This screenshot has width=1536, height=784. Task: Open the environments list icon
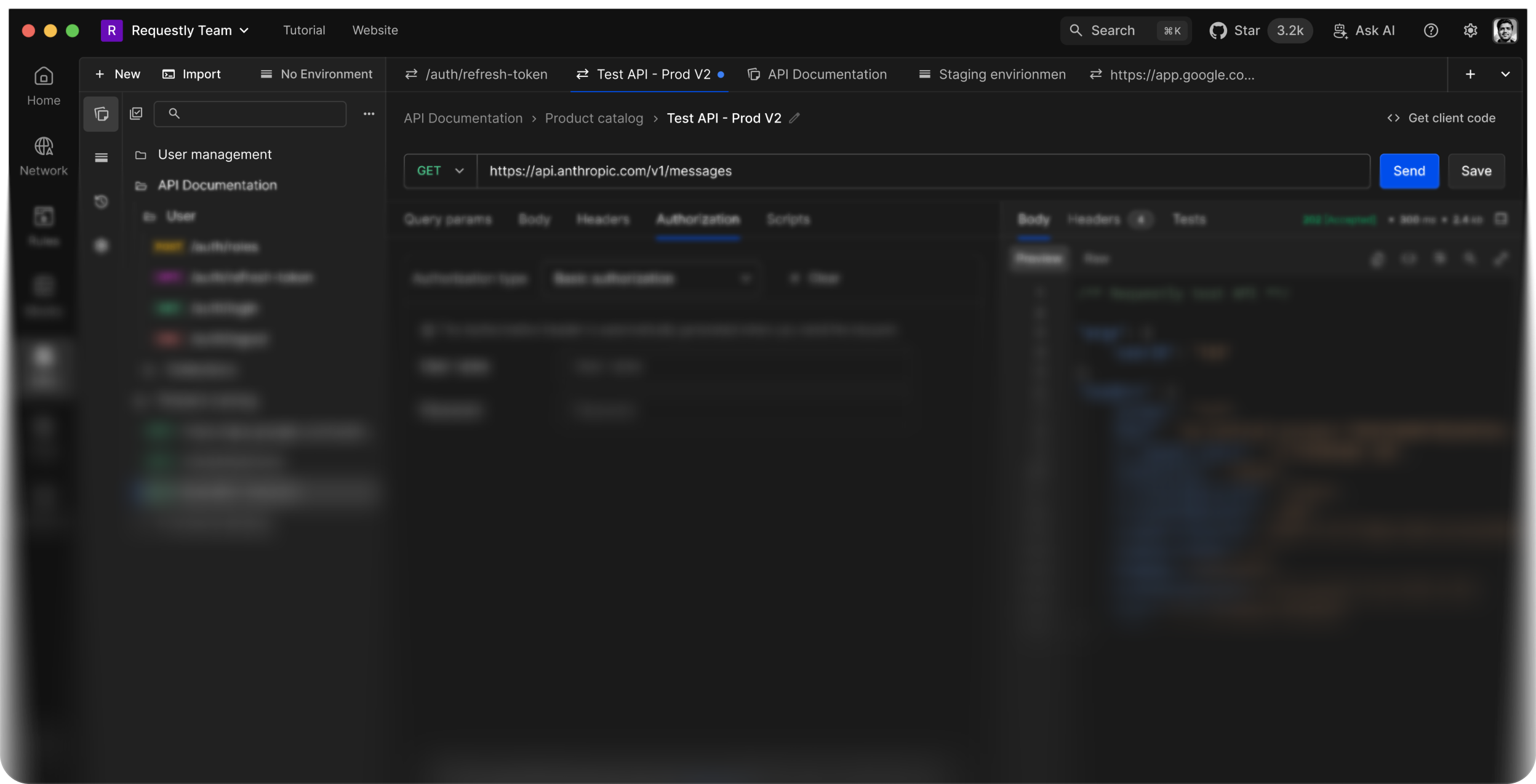pos(101,158)
